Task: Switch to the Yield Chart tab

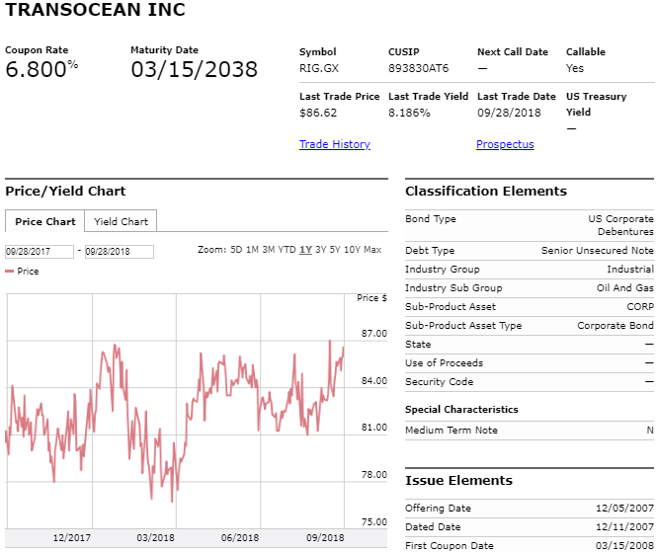Action: [121, 221]
